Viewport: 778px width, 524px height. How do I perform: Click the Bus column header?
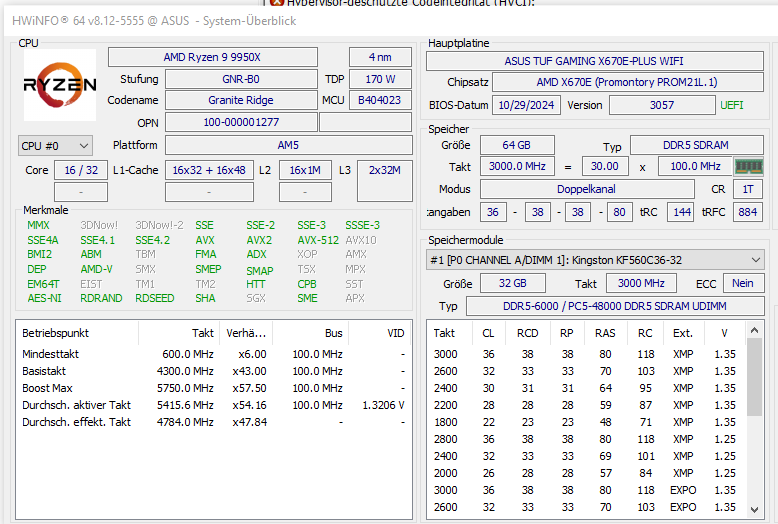pyautogui.click(x=311, y=333)
